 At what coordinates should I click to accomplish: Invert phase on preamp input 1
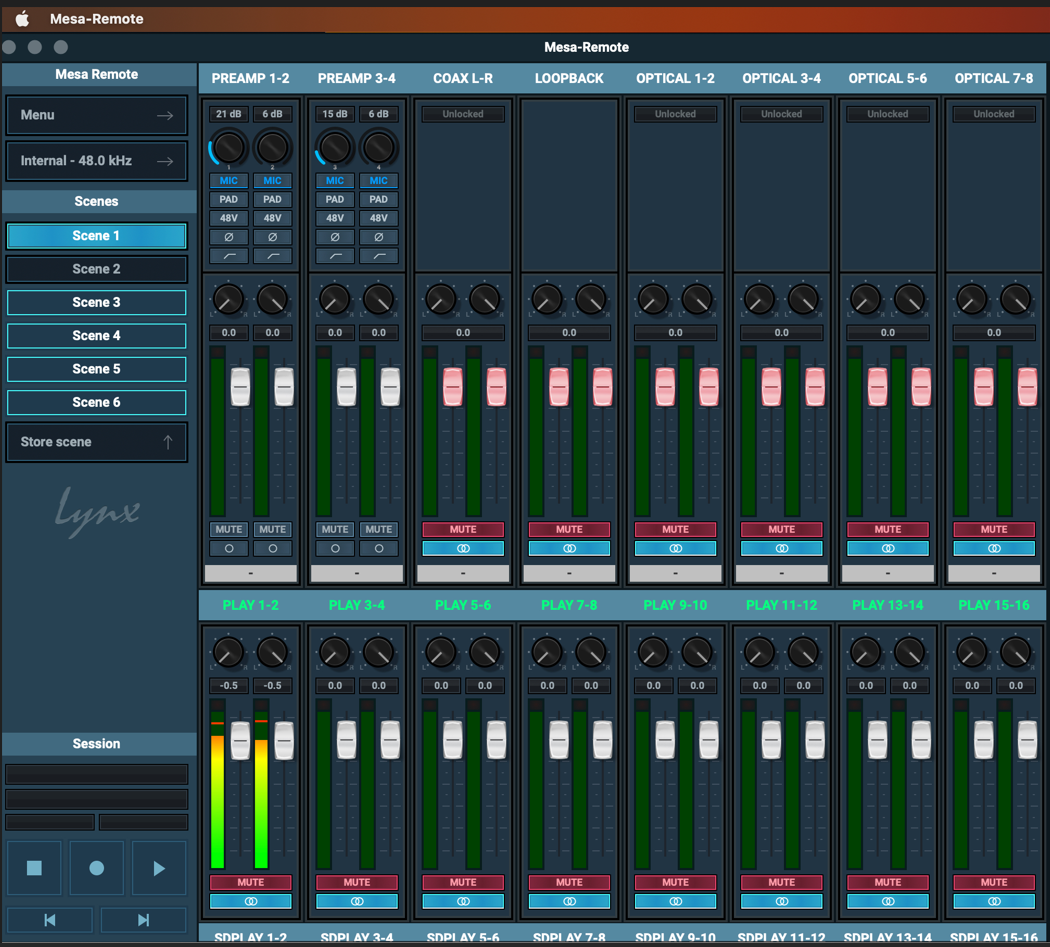229,237
